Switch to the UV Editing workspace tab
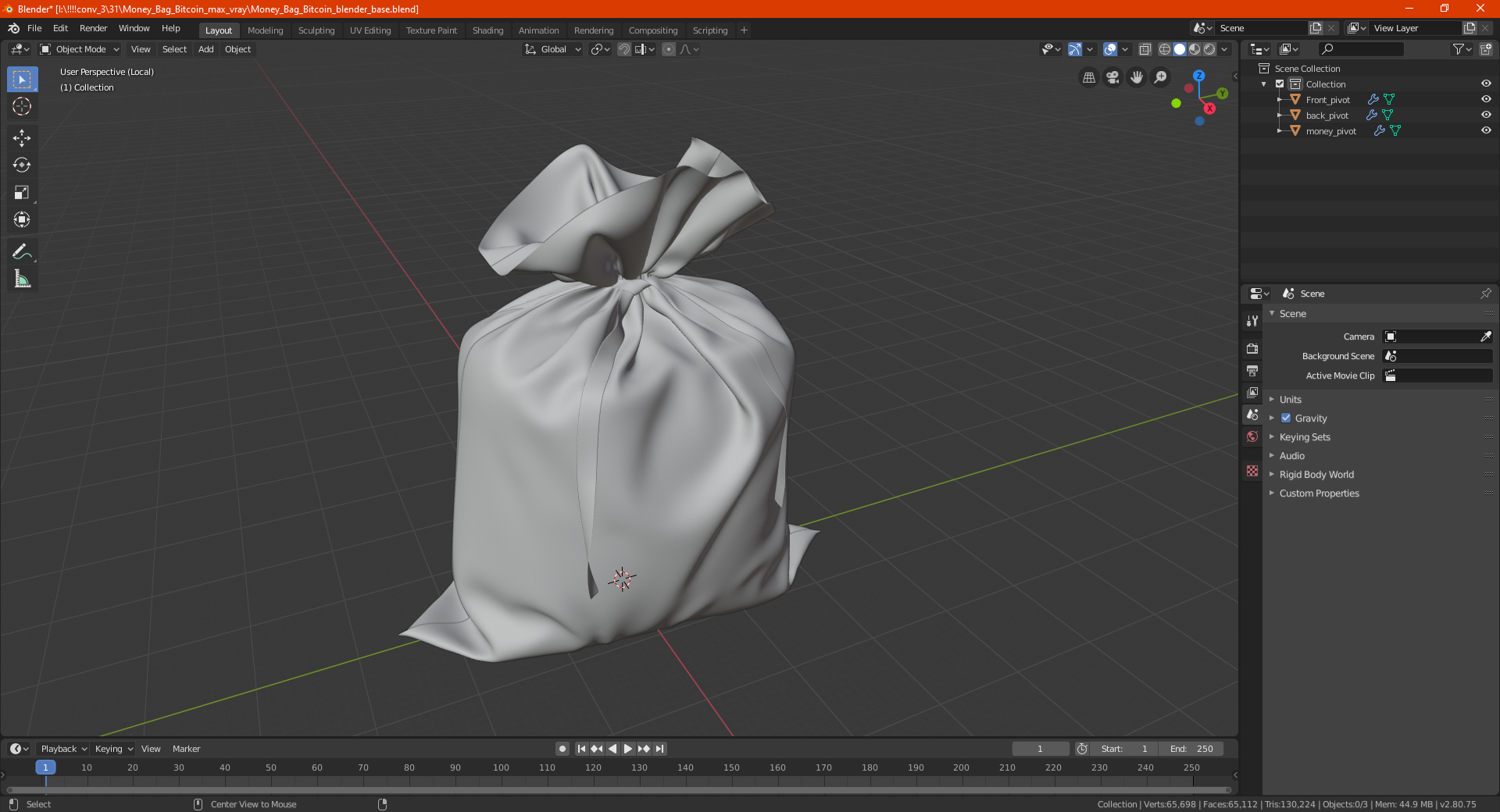1500x812 pixels. 370,30
